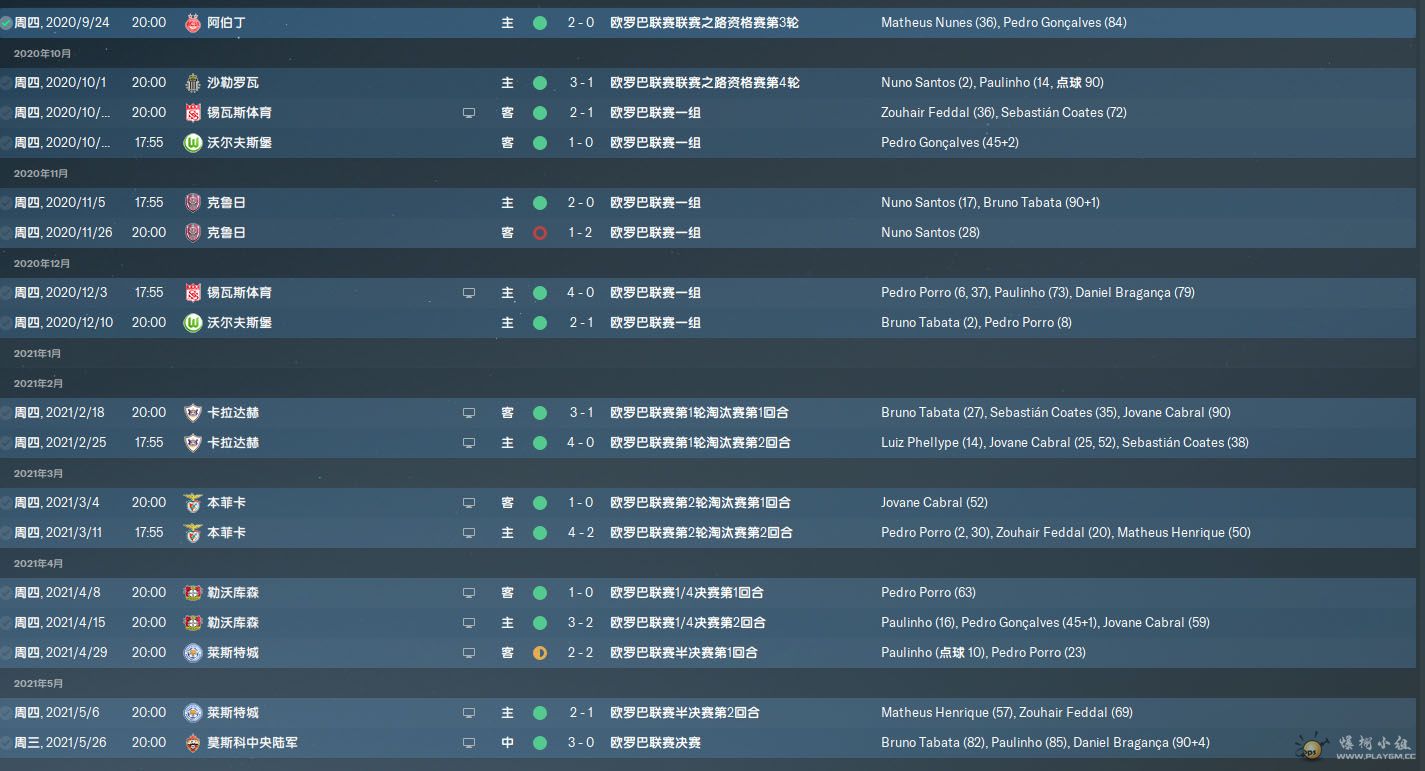Click Wolfsburg badge in the 2020/12/10 row

(193, 322)
